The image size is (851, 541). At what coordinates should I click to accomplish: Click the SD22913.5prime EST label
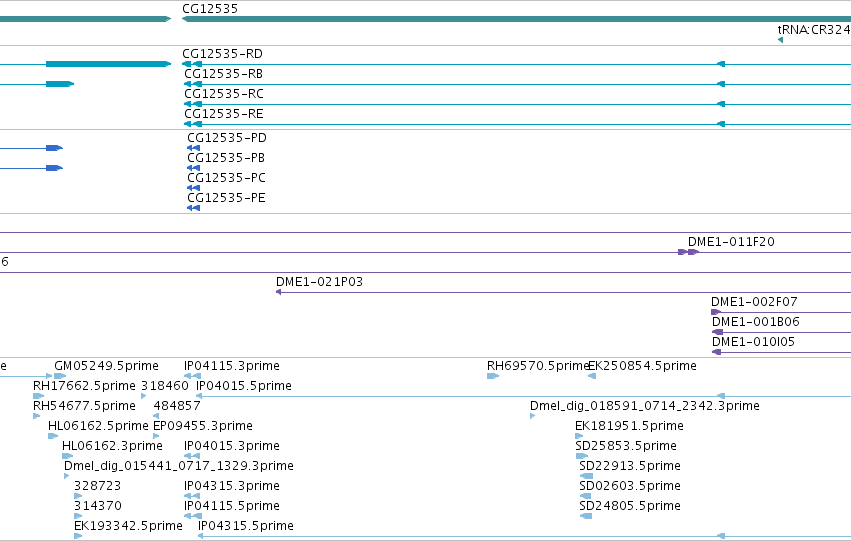coord(630,467)
